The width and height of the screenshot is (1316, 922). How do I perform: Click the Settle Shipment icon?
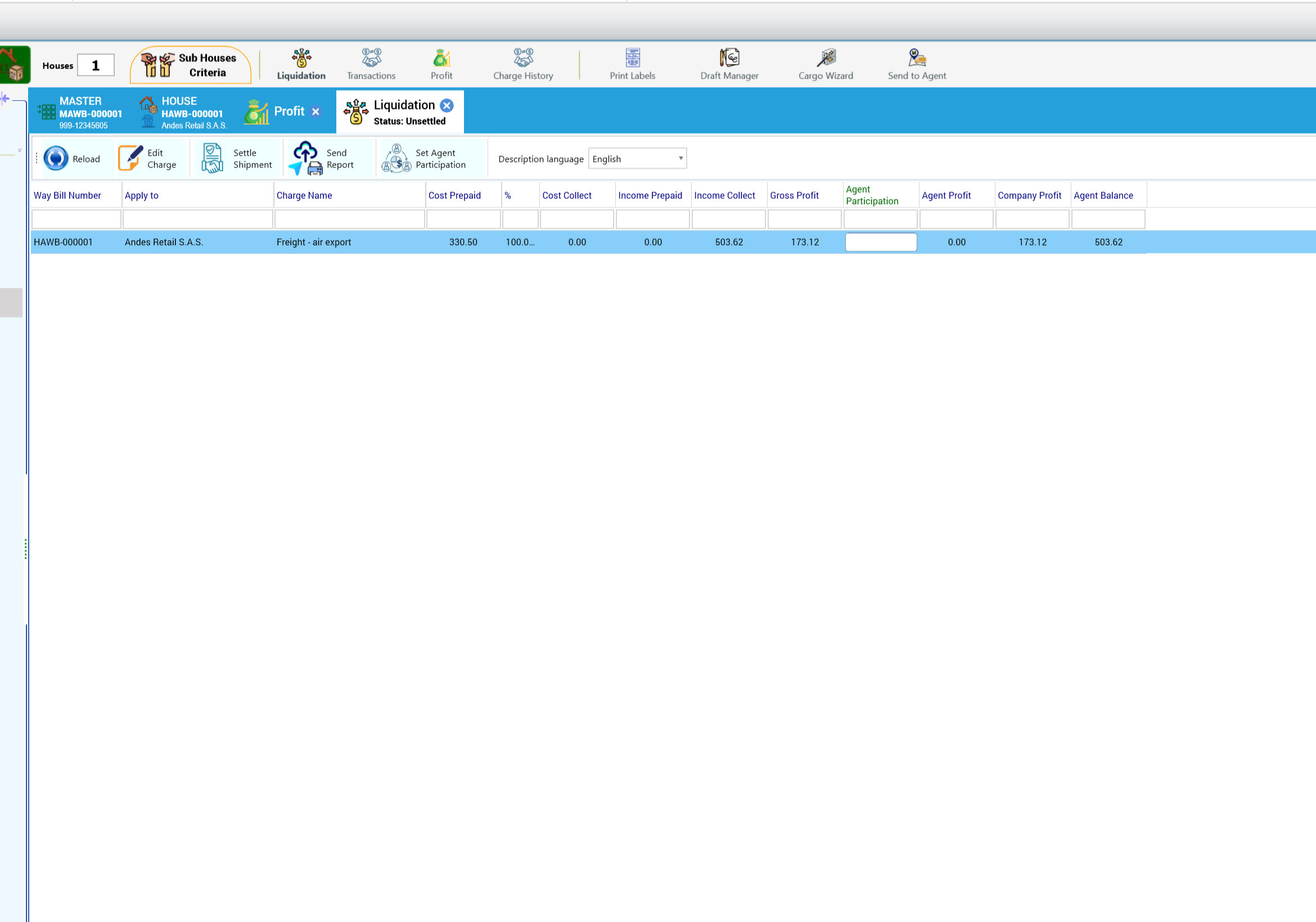[x=212, y=158]
